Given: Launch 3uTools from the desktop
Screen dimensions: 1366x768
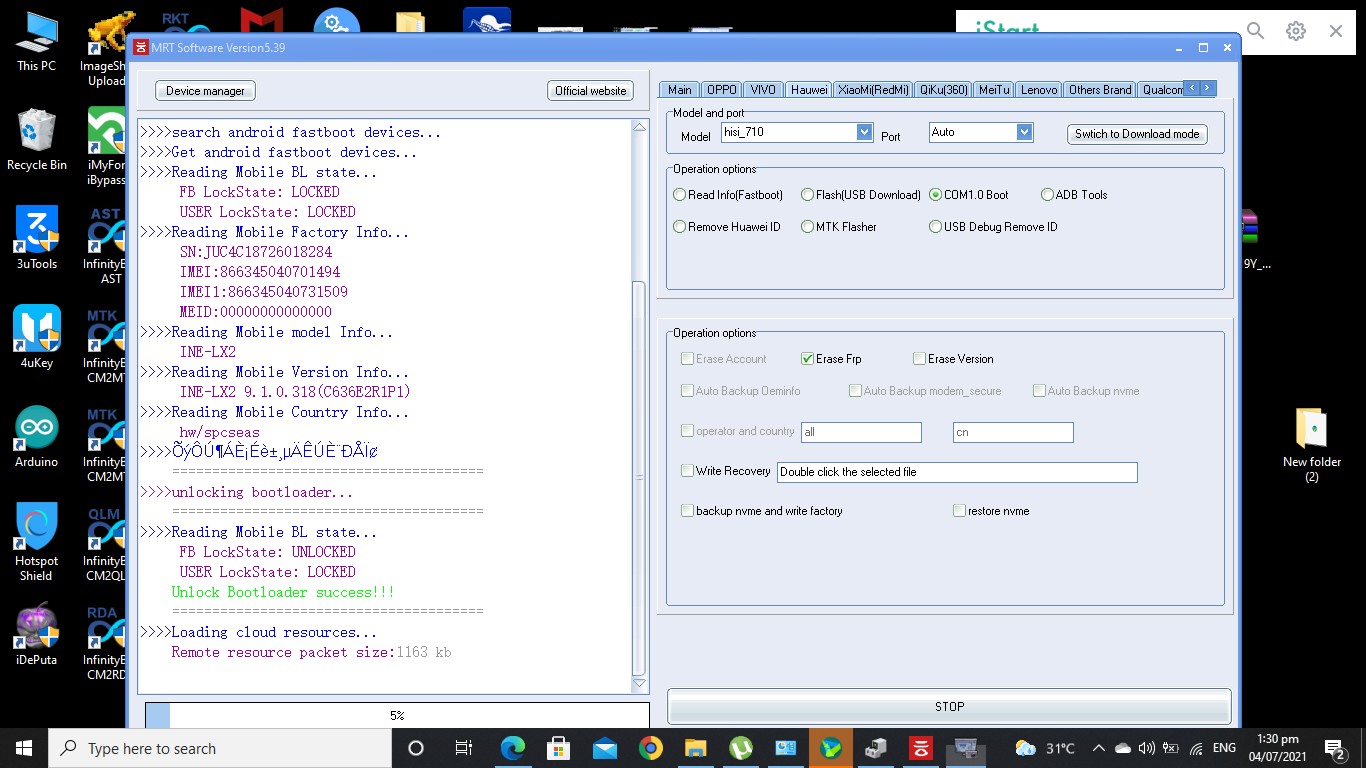Looking at the screenshot, I should pos(37,238).
